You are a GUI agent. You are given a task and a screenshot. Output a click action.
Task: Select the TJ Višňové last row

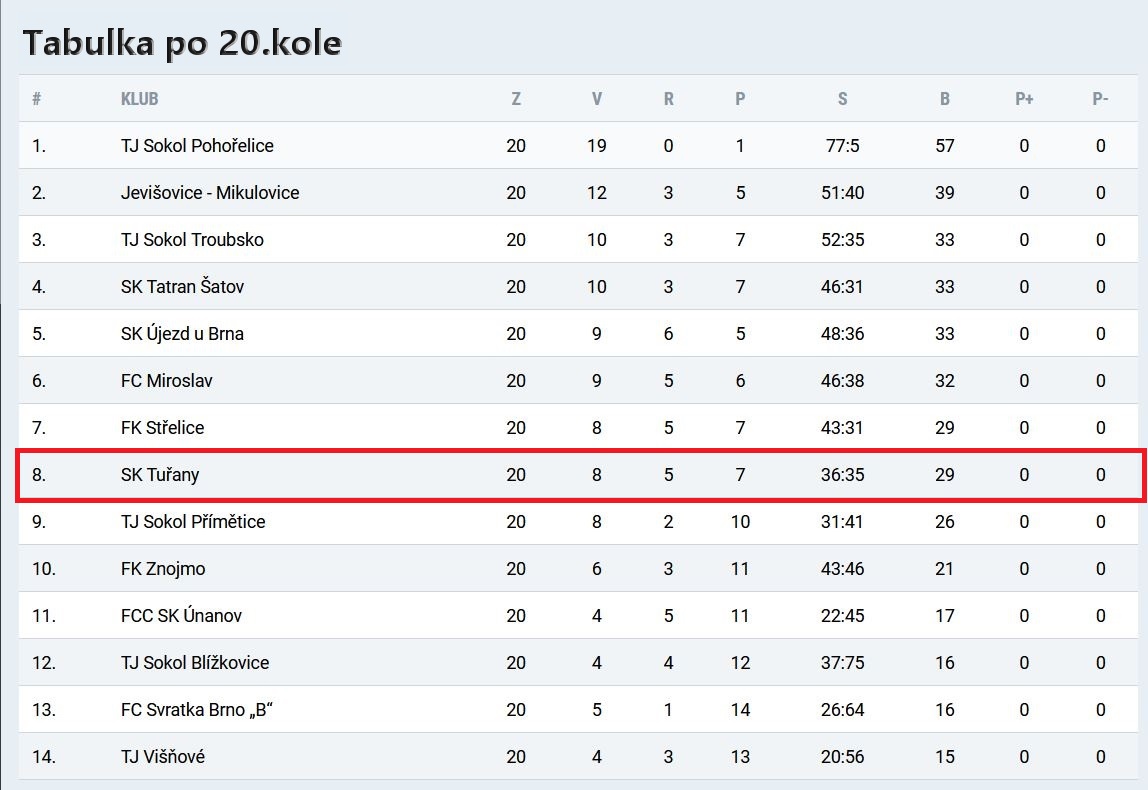tap(578, 756)
